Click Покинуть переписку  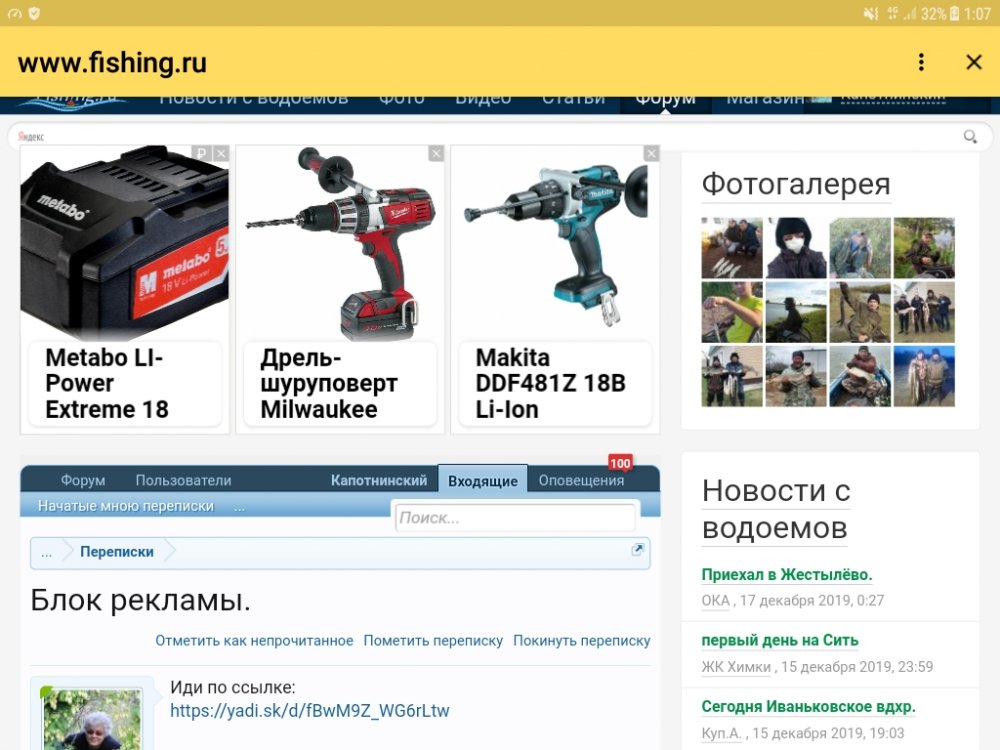tap(582, 640)
